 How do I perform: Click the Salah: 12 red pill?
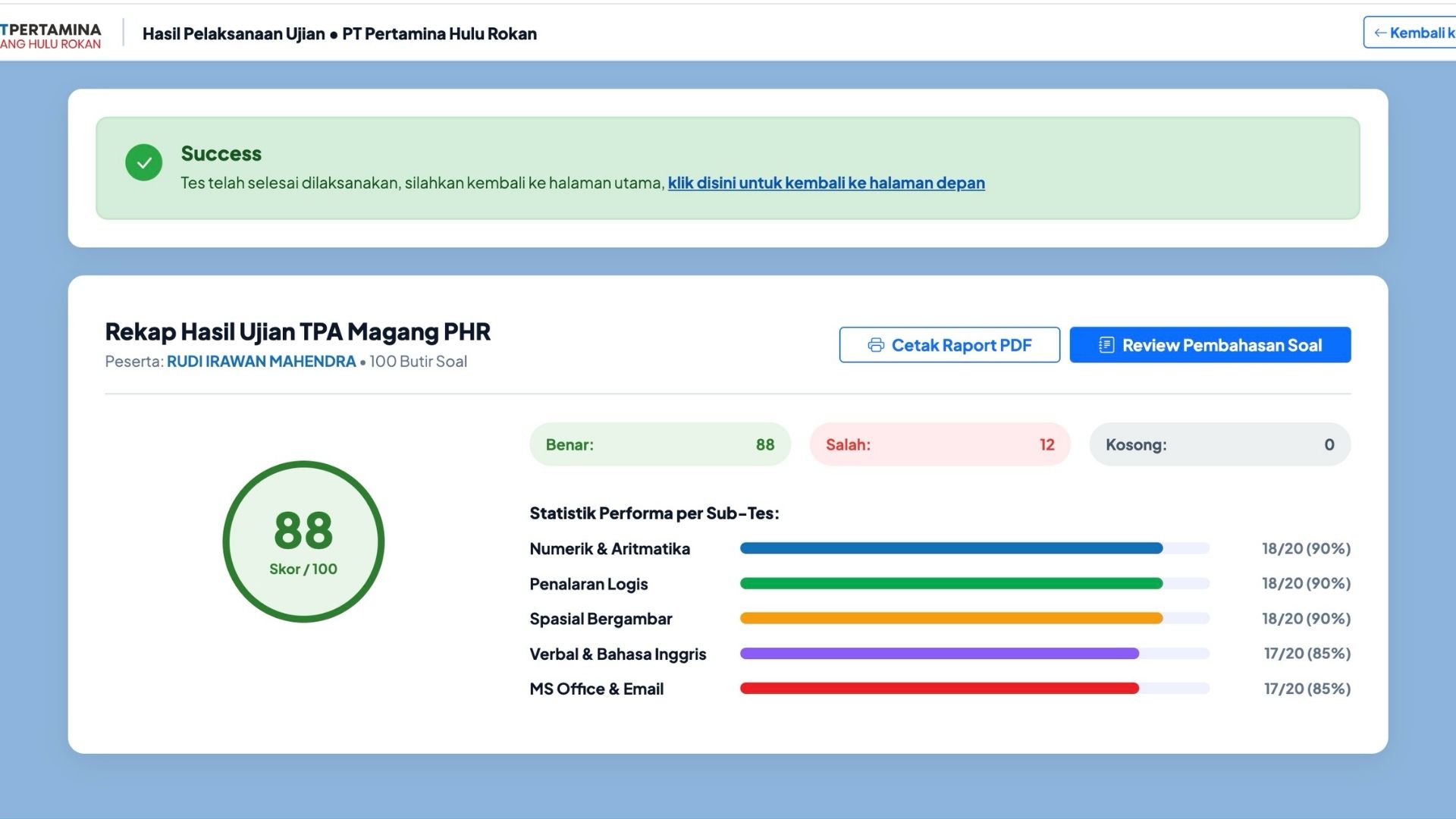point(940,444)
